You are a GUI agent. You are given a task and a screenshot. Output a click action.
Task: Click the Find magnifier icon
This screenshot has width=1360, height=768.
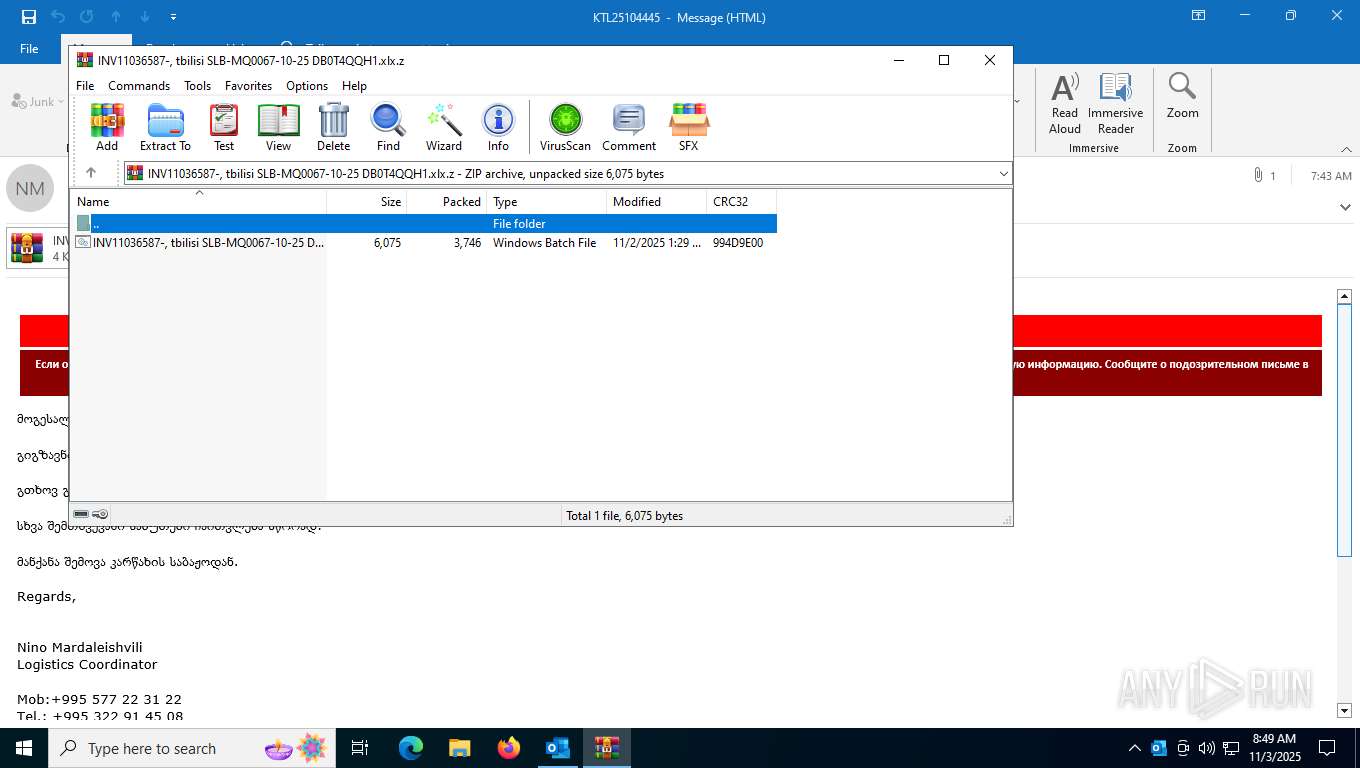[x=388, y=127]
